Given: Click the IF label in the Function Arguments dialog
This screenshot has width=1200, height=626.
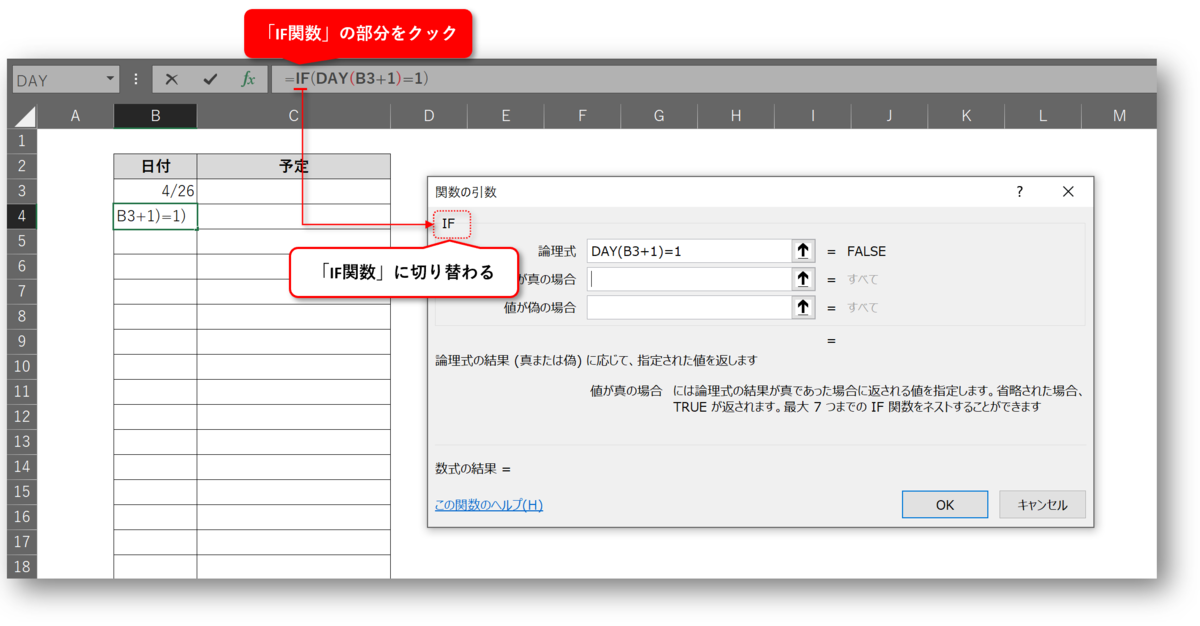Looking at the screenshot, I should click(447, 224).
